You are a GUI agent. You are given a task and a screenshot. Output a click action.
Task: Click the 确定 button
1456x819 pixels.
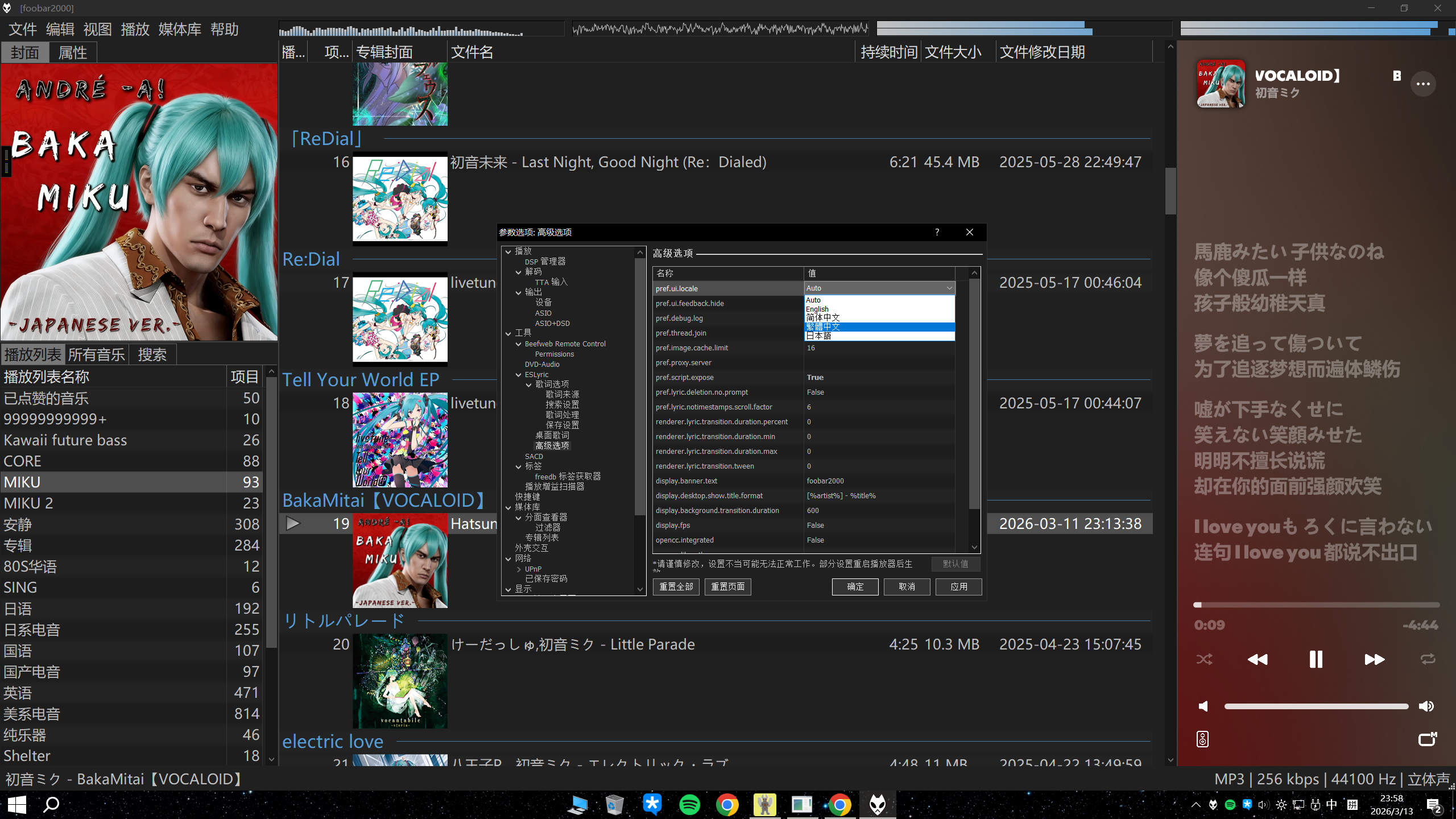coord(854,586)
